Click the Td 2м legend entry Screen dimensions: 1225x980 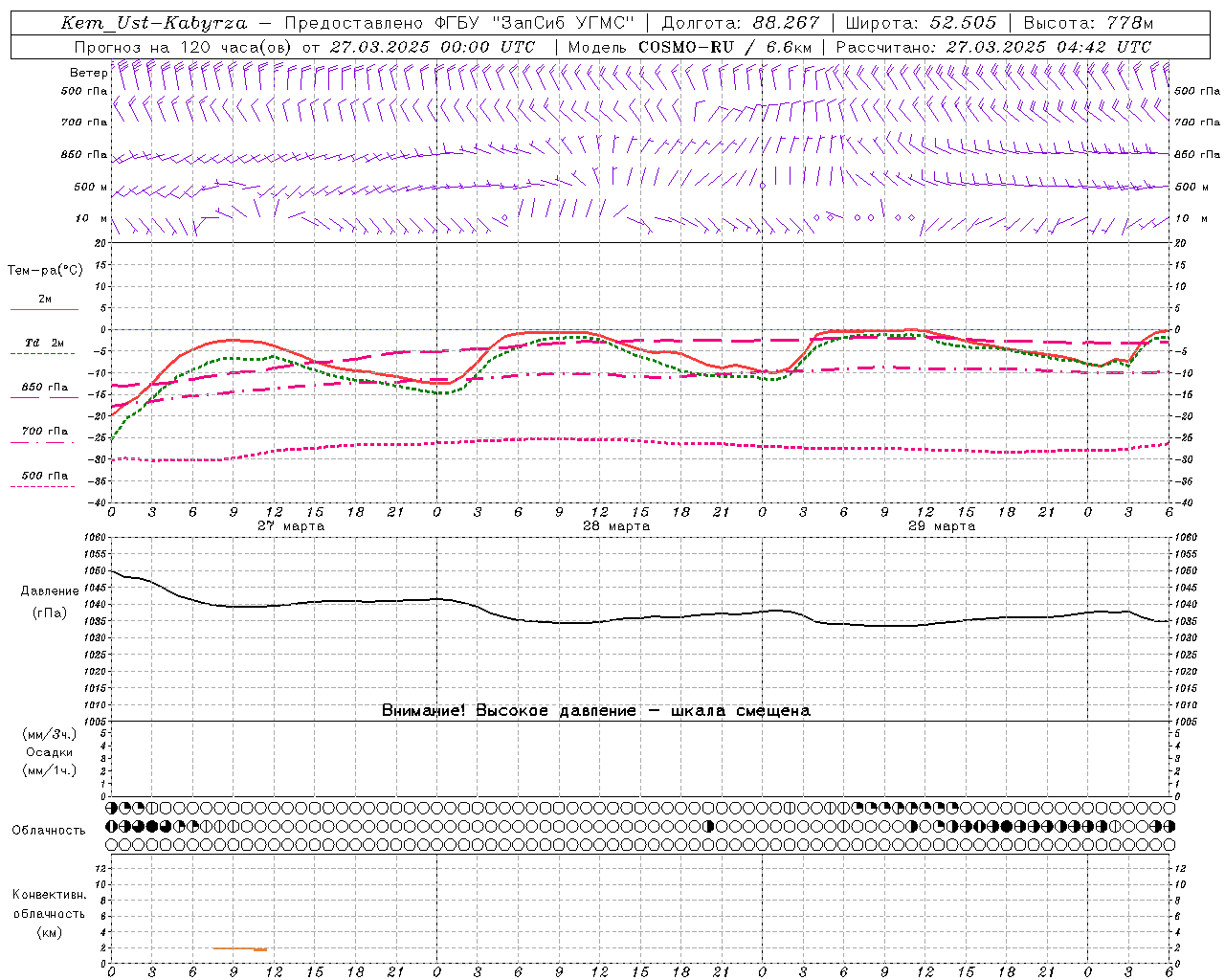(44, 343)
